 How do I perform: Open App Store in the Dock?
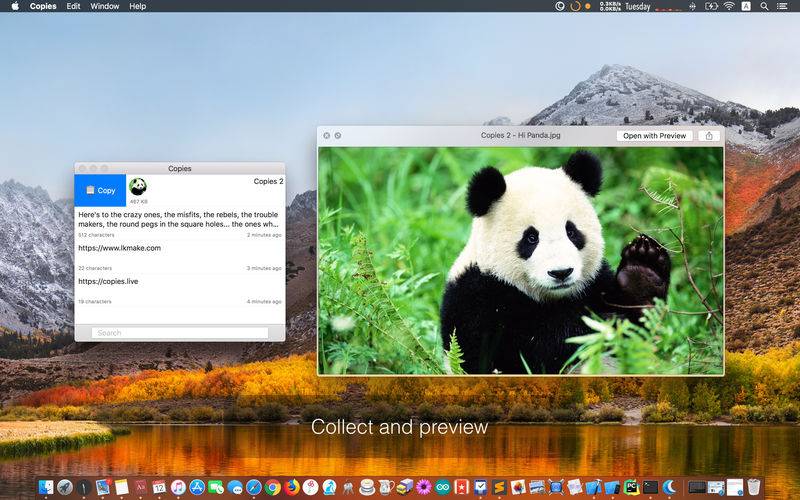pyautogui.click(x=197, y=487)
